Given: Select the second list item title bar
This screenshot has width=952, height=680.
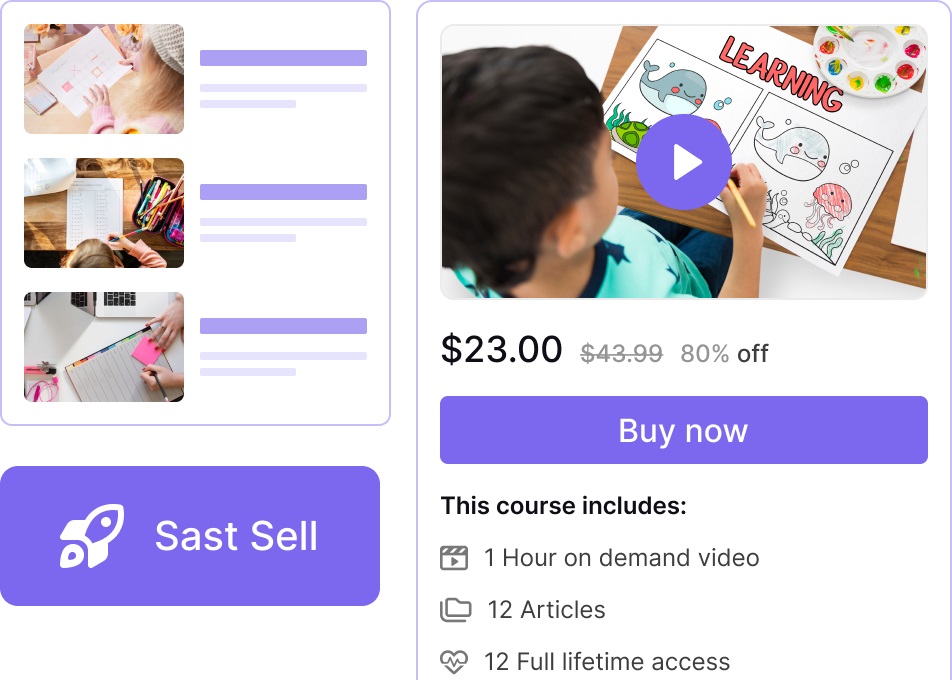Looking at the screenshot, I should click(284, 192).
